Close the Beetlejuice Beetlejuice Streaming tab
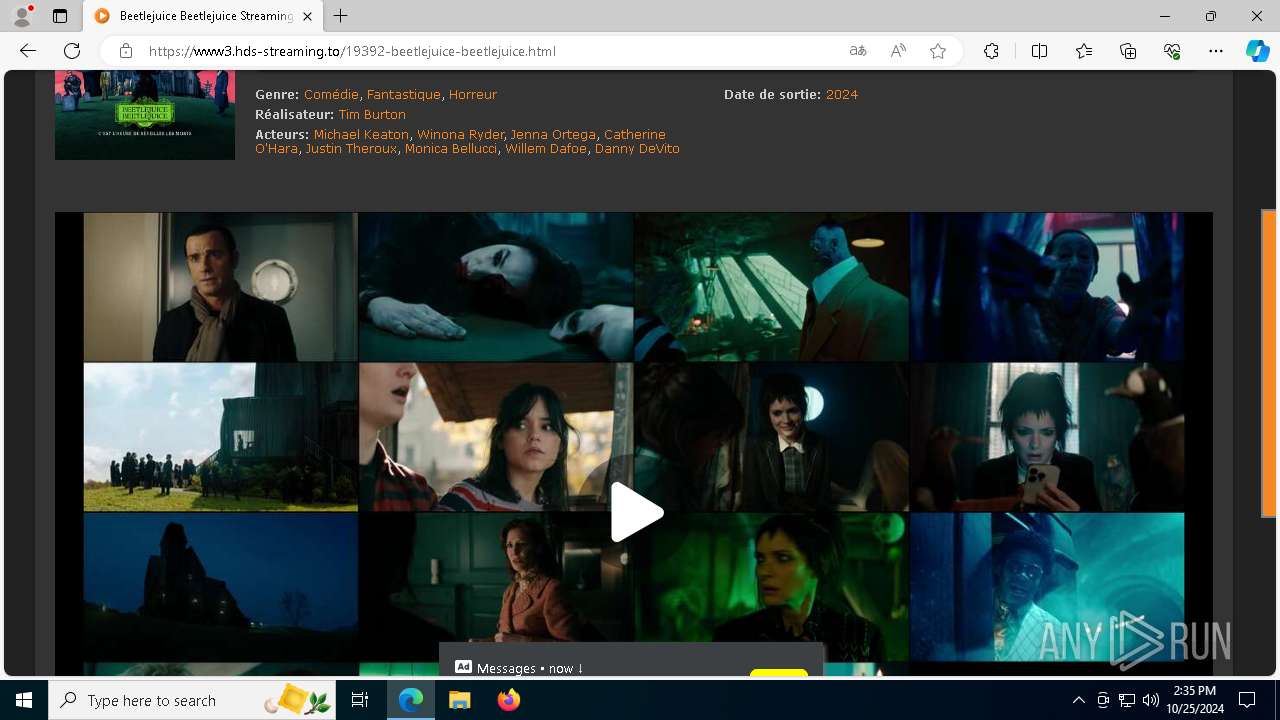Image resolution: width=1280 pixels, height=720 pixels. [x=307, y=16]
